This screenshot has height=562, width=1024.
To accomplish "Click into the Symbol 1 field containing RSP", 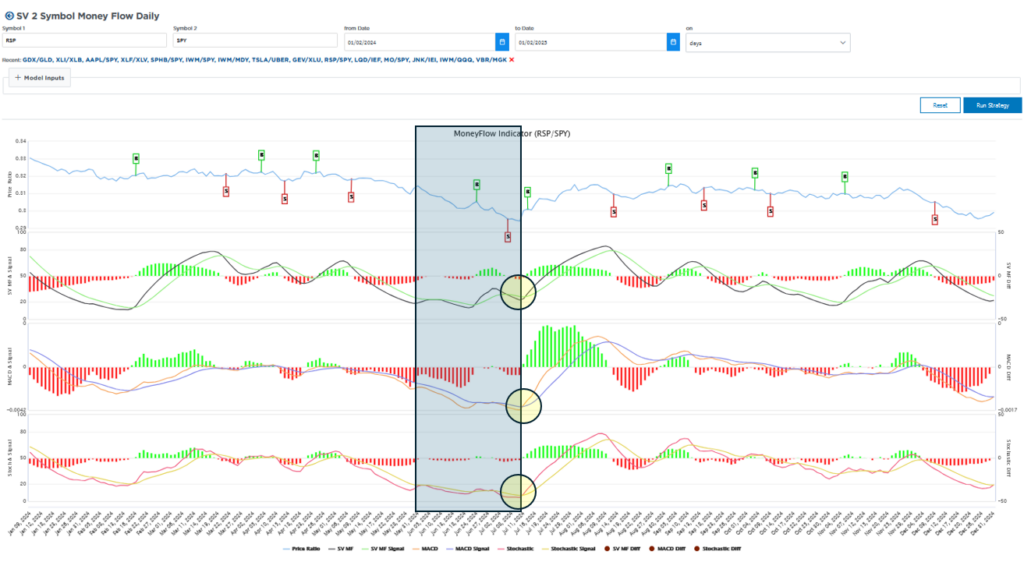I will coord(84,40).
